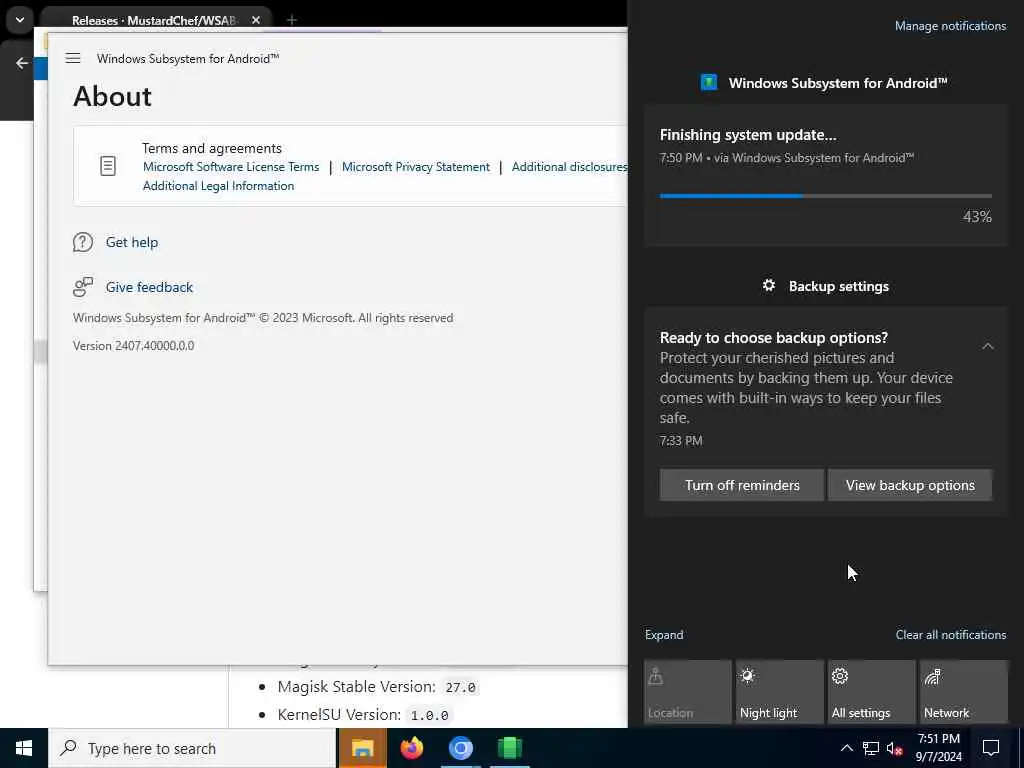Open the Finishing system update notification
Image resolution: width=1024 pixels, height=768 pixels.
click(x=825, y=174)
